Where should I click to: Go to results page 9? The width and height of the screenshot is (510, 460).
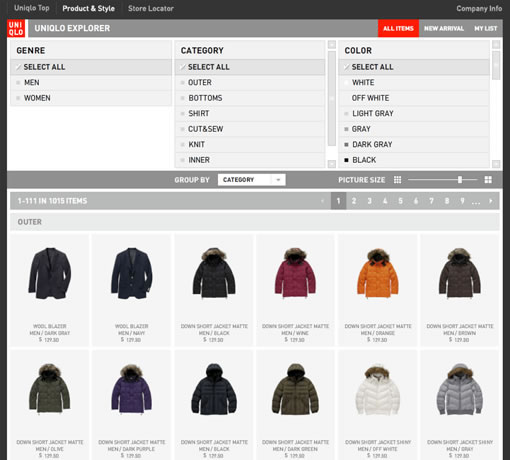(x=462, y=201)
